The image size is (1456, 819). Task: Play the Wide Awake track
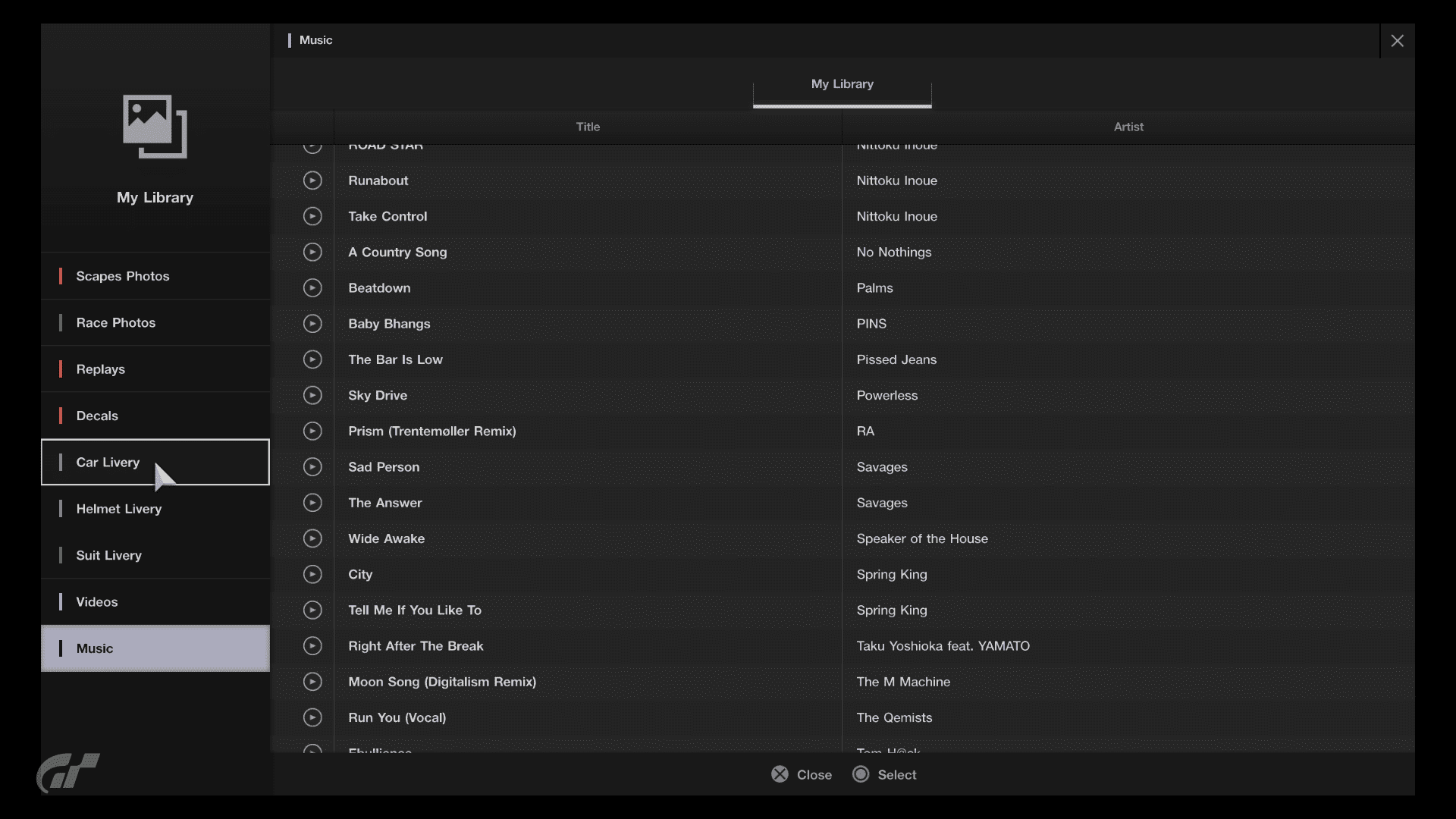[312, 538]
